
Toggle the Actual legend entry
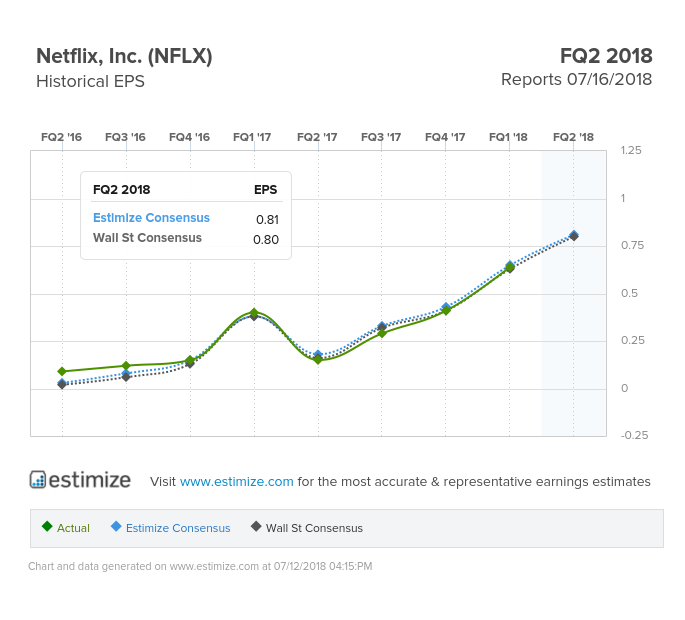(x=66, y=528)
